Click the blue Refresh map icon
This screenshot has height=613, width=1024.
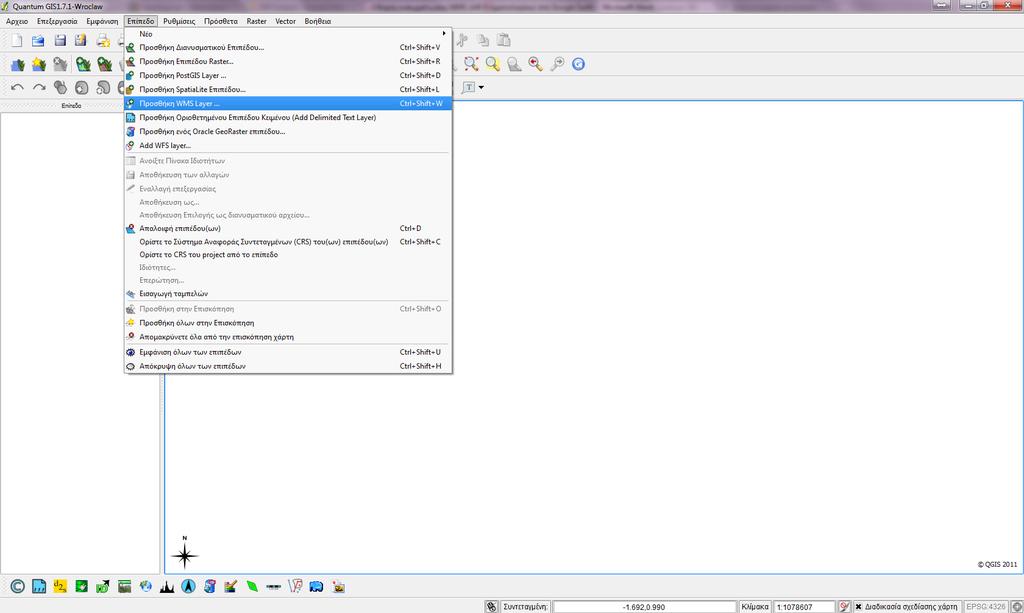click(579, 63)
